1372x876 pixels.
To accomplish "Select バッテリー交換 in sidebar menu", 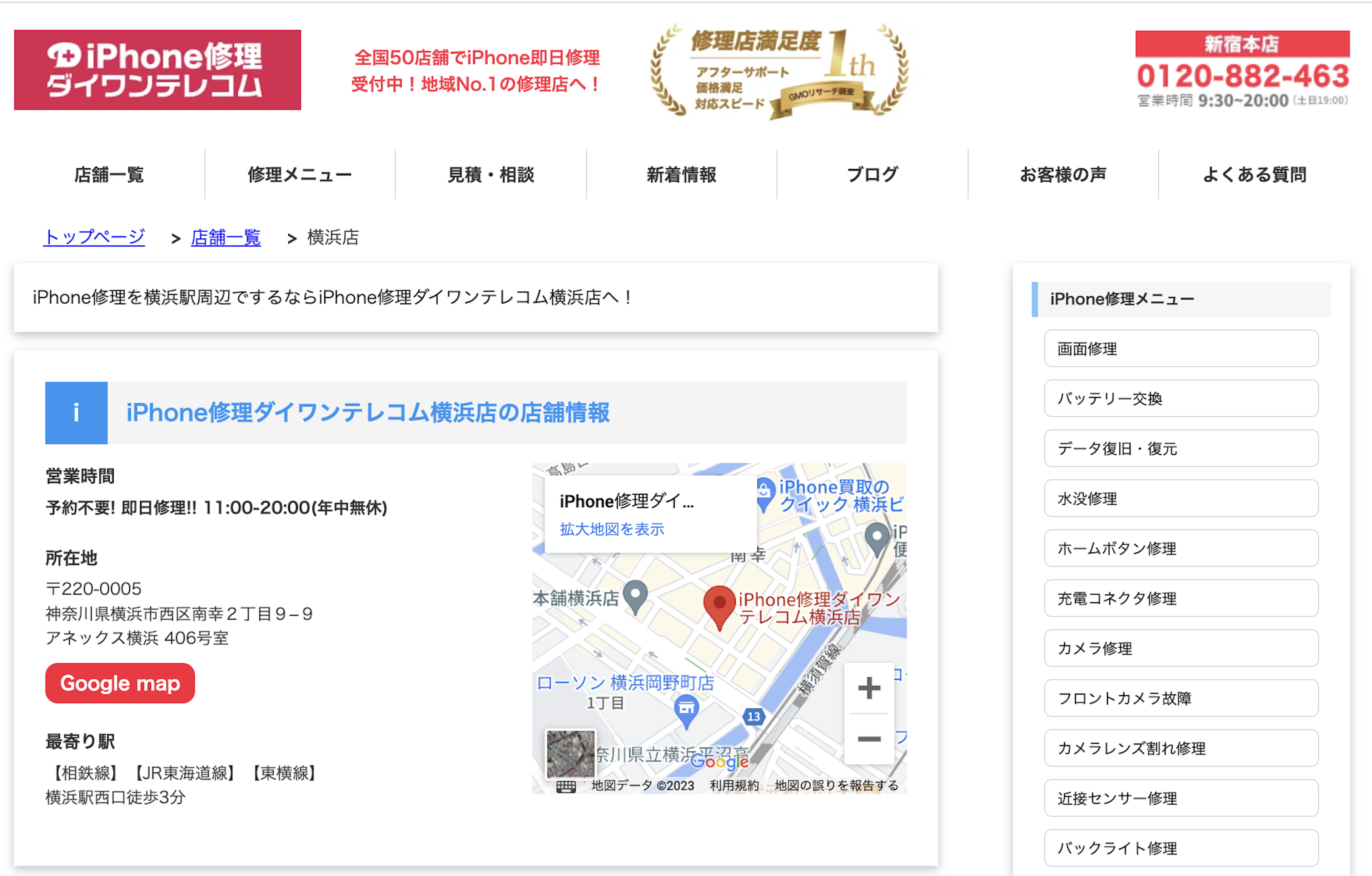I will tap(1181, 399).
